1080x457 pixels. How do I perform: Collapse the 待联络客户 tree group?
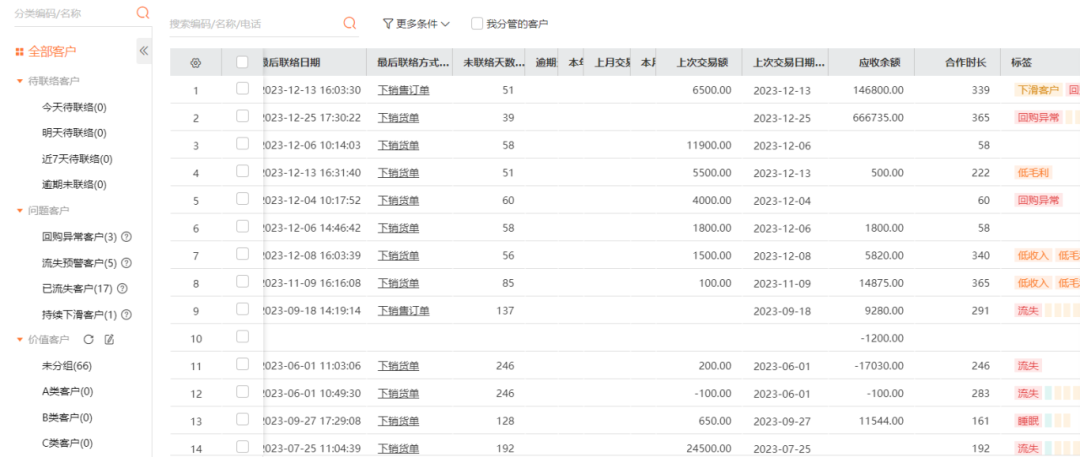click(20, 81)
